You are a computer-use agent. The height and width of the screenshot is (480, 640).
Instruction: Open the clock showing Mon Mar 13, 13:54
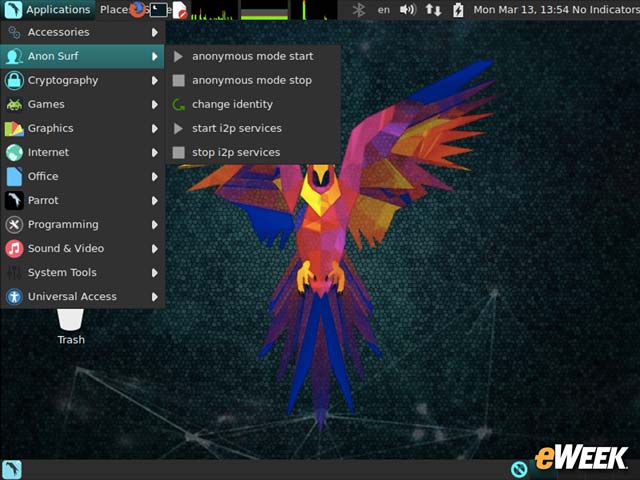pos(522,9)
